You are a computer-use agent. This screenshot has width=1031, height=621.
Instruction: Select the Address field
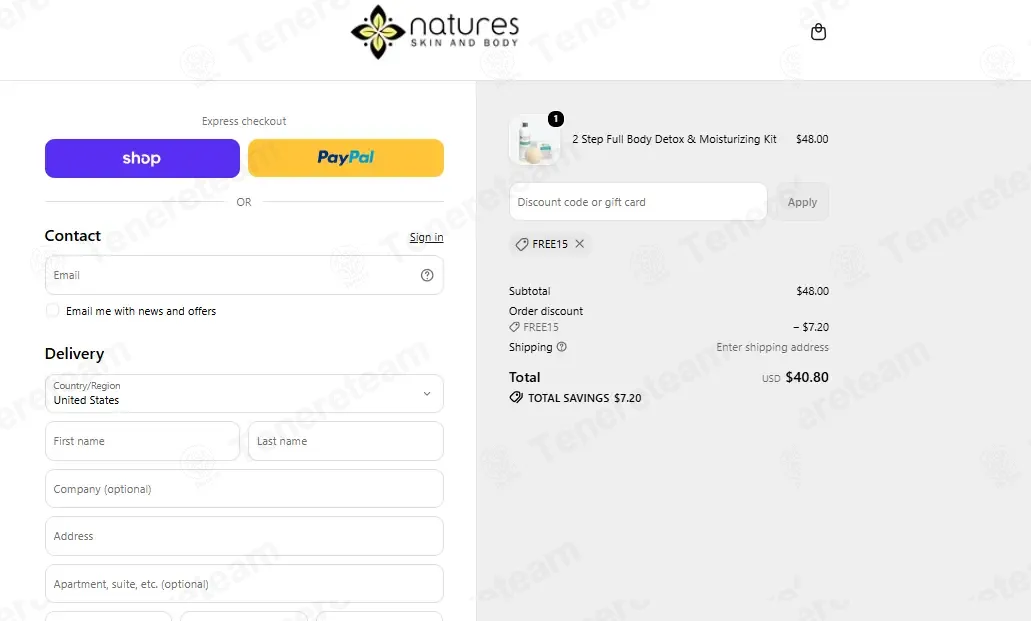pos(244,536)
